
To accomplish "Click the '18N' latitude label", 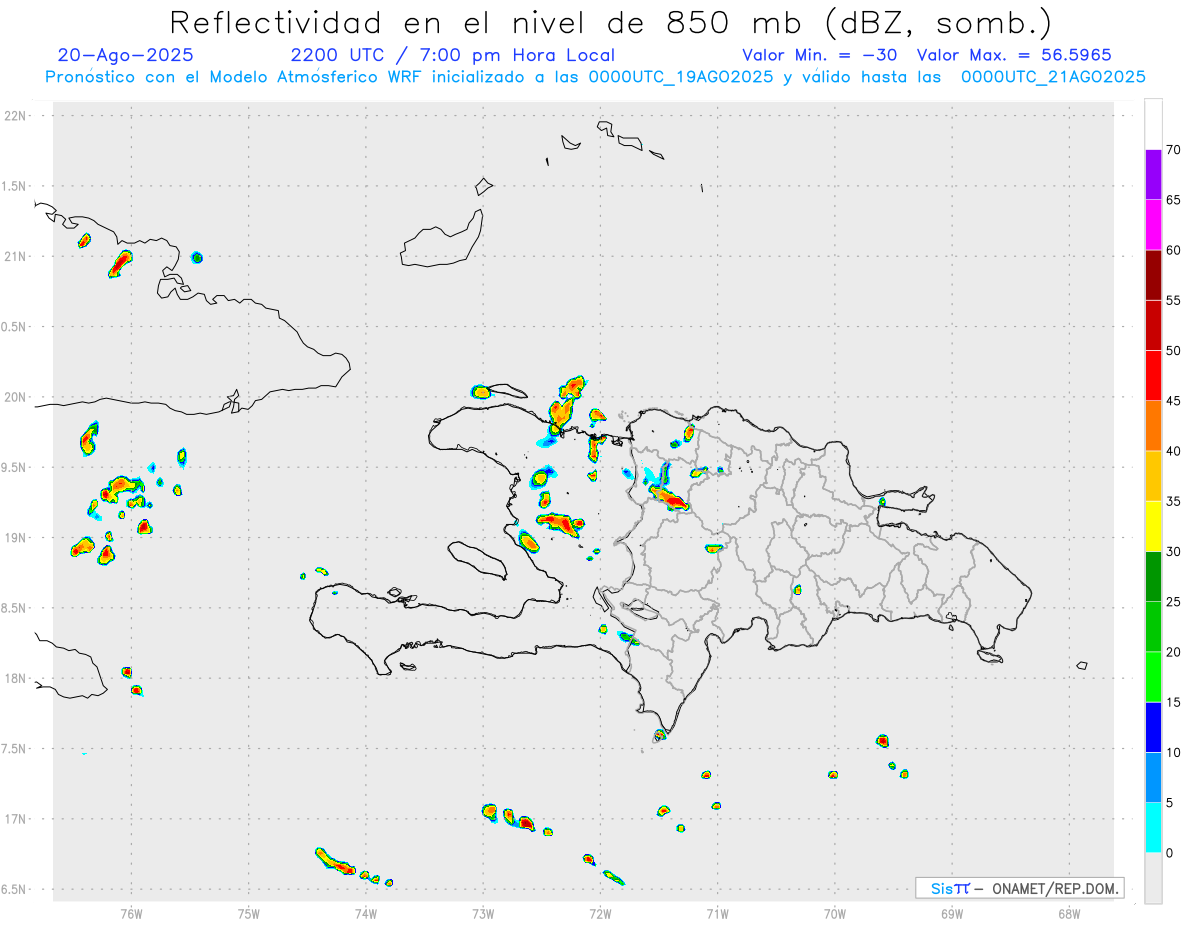I will [x=17, y=678].
